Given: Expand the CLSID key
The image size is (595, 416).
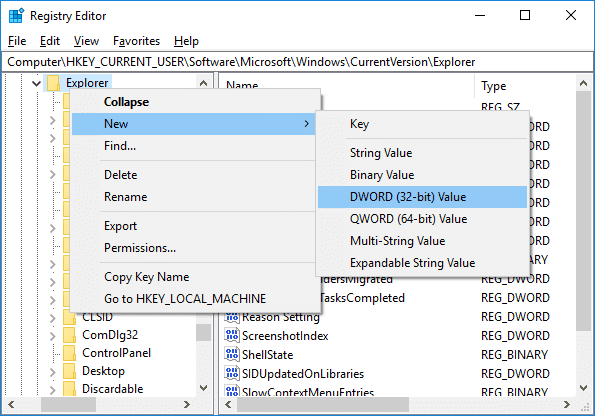Looking at the screenshot, I should coord(53,318).
